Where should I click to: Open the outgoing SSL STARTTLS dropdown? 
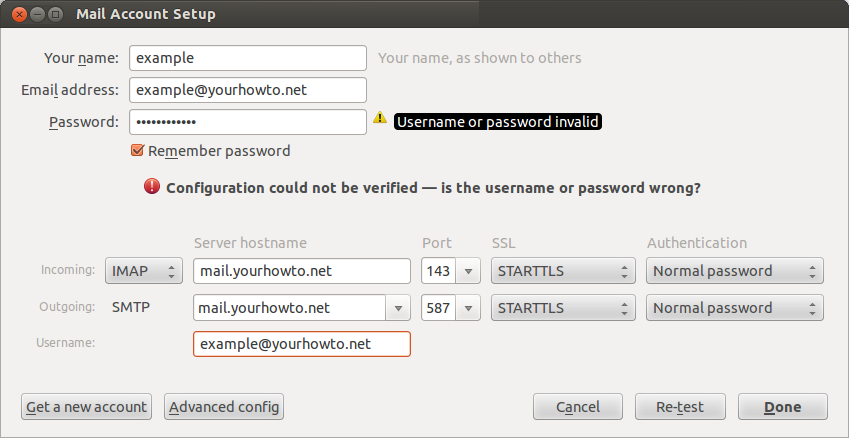point(563,308)
